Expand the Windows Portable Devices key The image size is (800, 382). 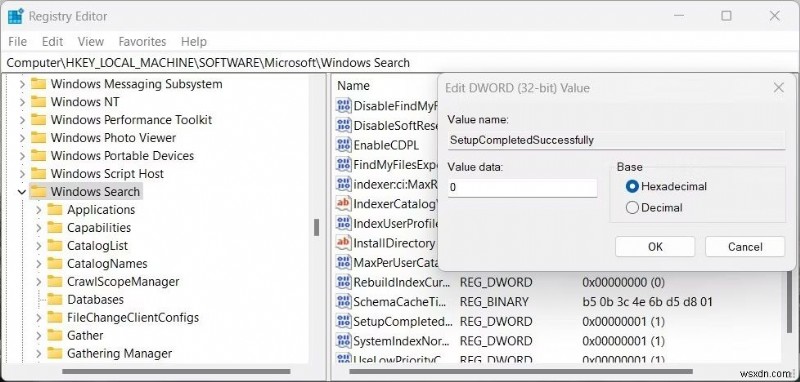22,156
